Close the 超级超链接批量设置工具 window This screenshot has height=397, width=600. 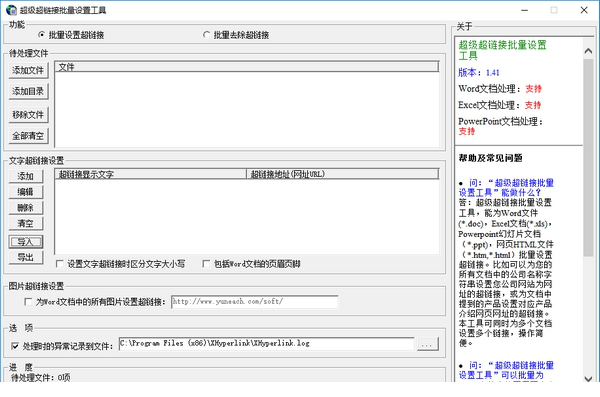tap(584, 10)
